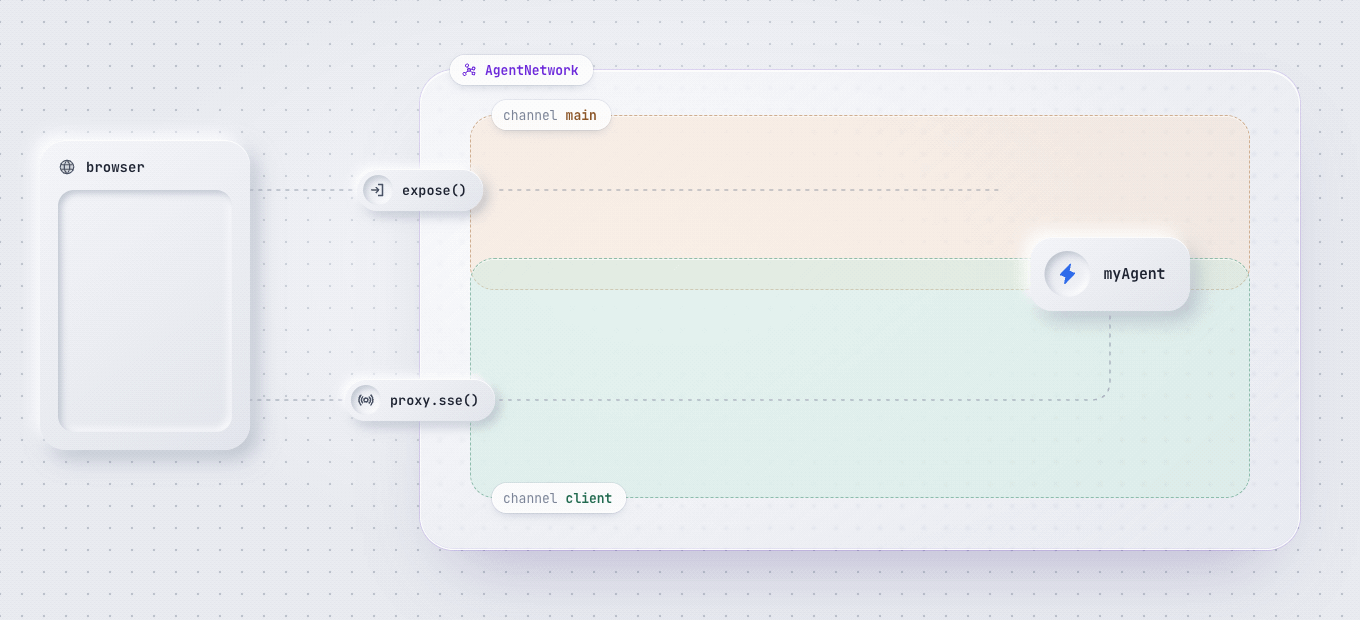Click the browser title text

click(115, 167)
